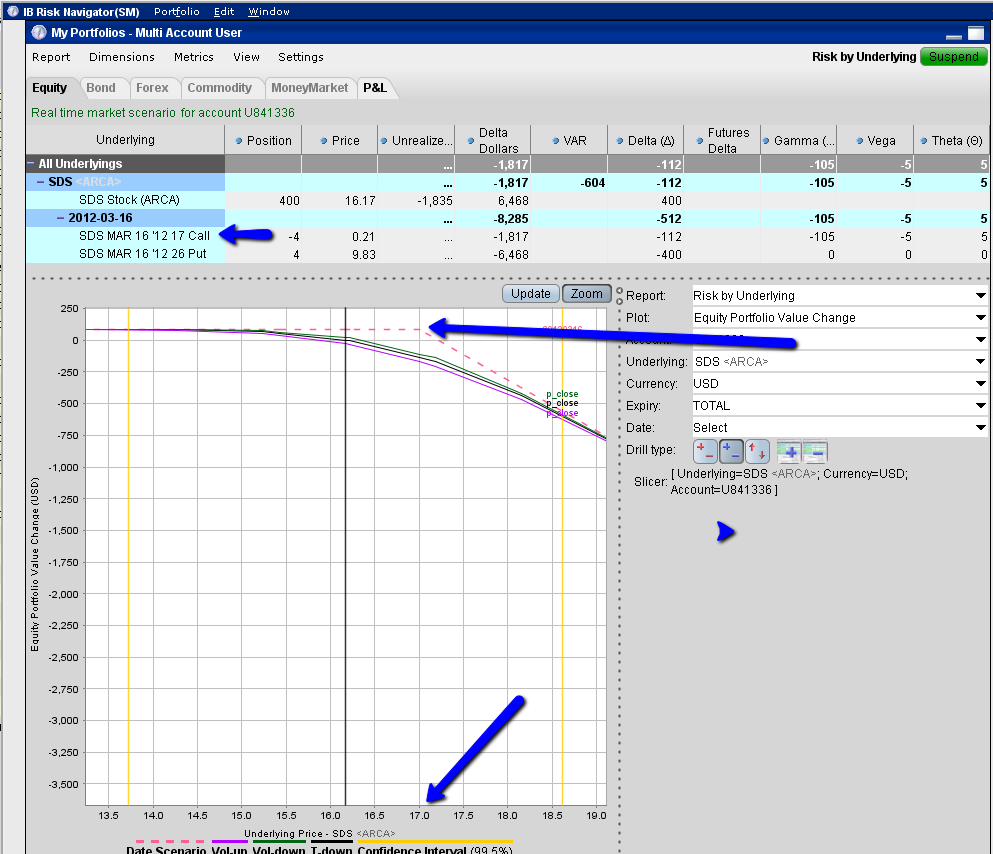Switch to the Bond tab
The width and height of the screenshot is (993, 854).
[x=101, y=88]
